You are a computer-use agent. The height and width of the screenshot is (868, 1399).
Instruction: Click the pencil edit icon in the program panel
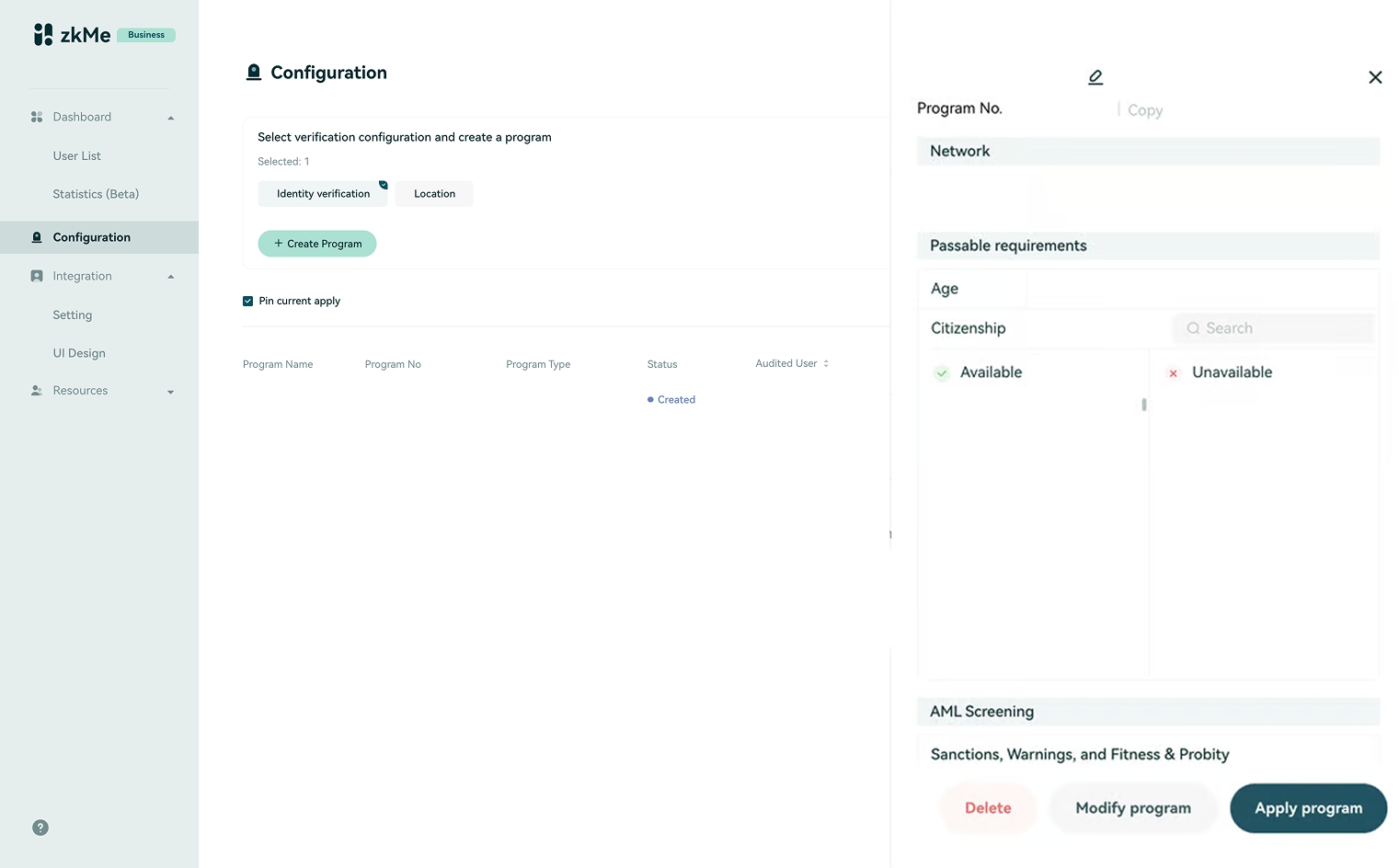[1095, 77]
